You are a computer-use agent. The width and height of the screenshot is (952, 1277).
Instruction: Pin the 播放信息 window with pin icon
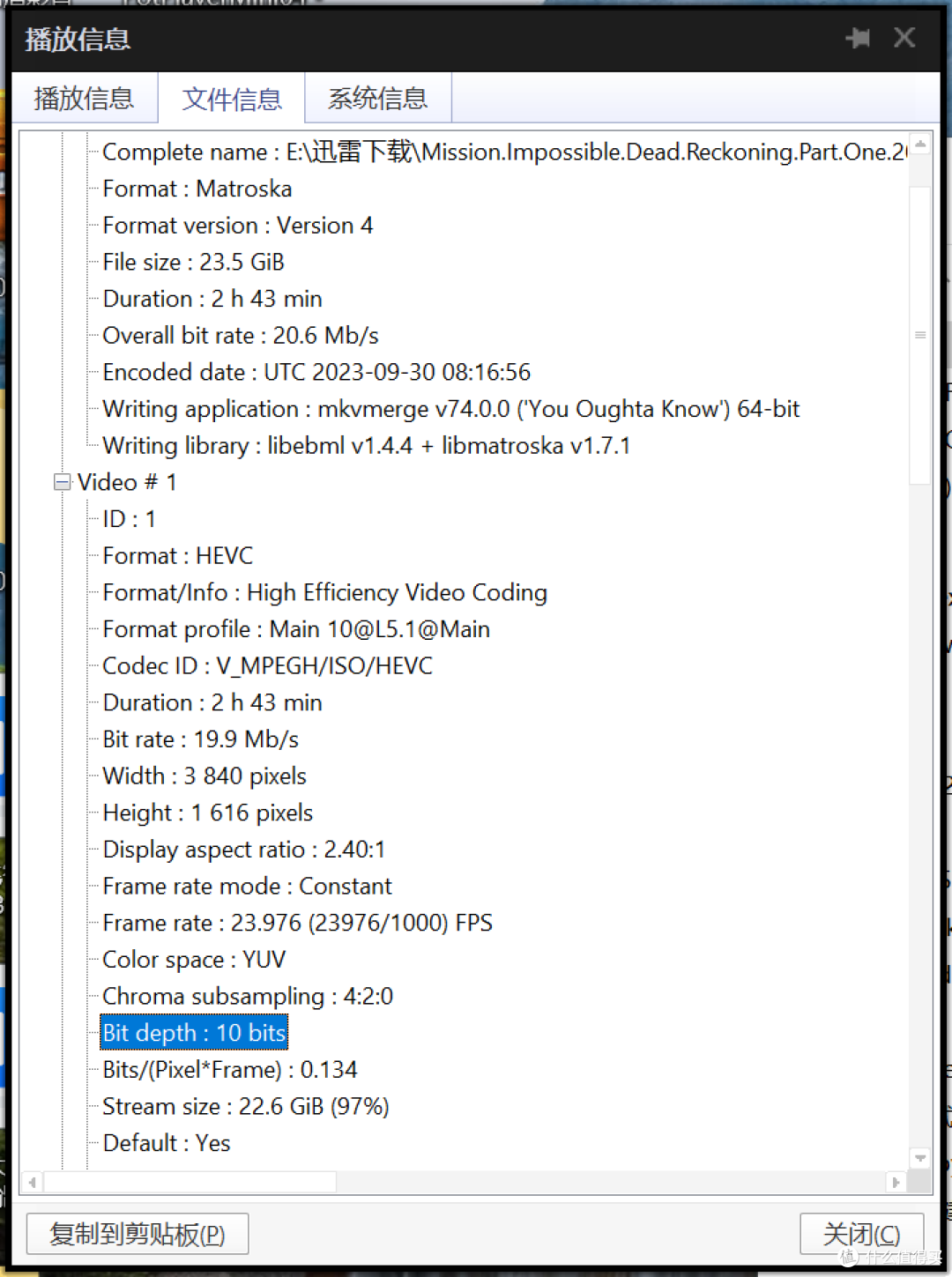(x=858, y=38)
